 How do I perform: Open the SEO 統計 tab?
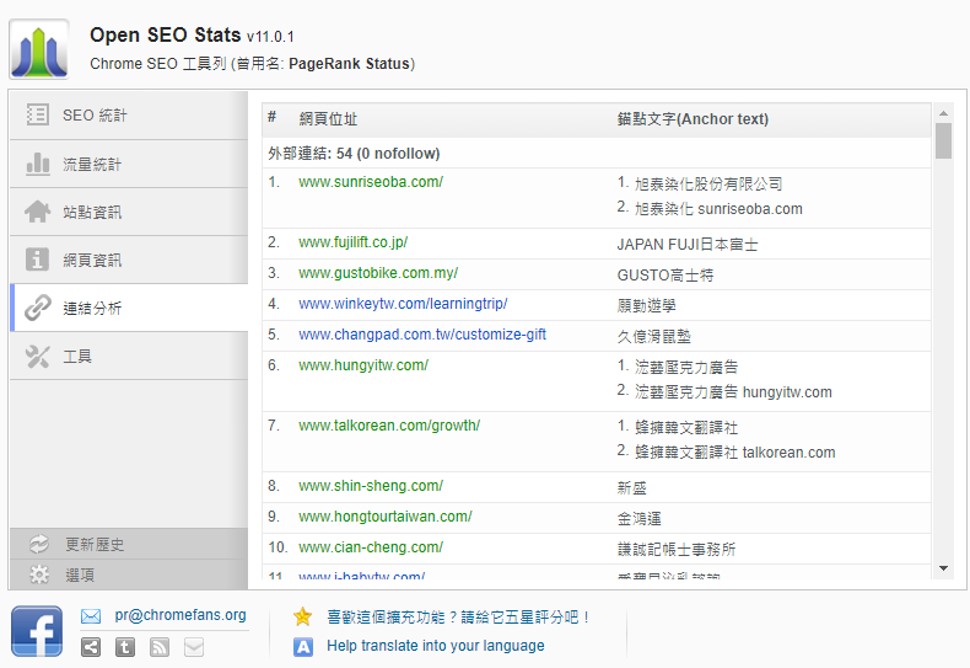129,115
